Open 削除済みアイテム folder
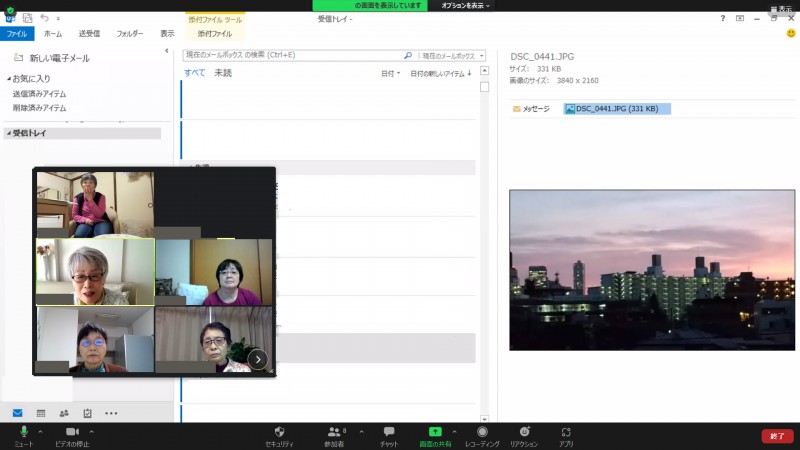This screenshot has height=450, width=800. [x=39, y=108]
